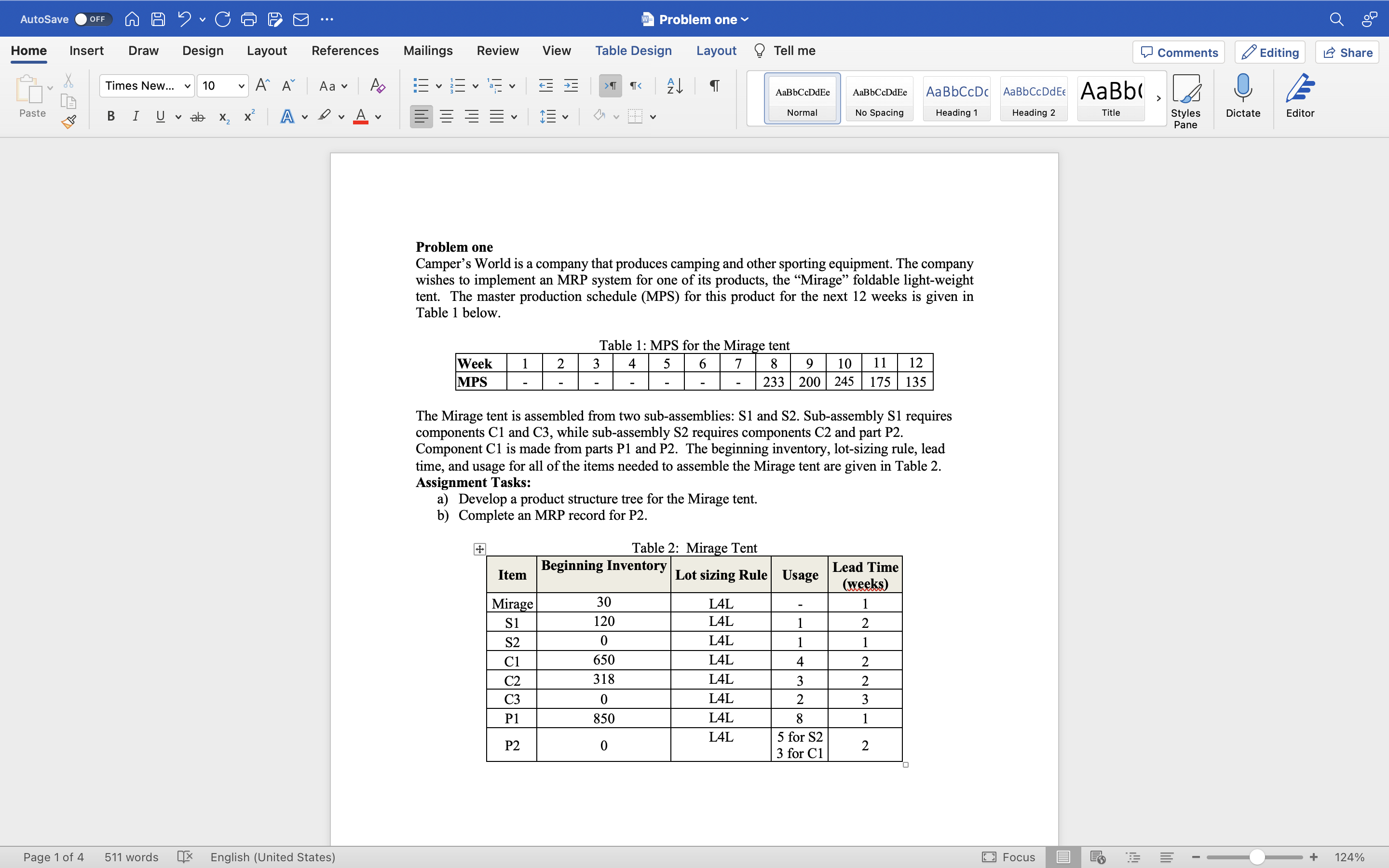Click the Share button

(x=1347, y=52)
